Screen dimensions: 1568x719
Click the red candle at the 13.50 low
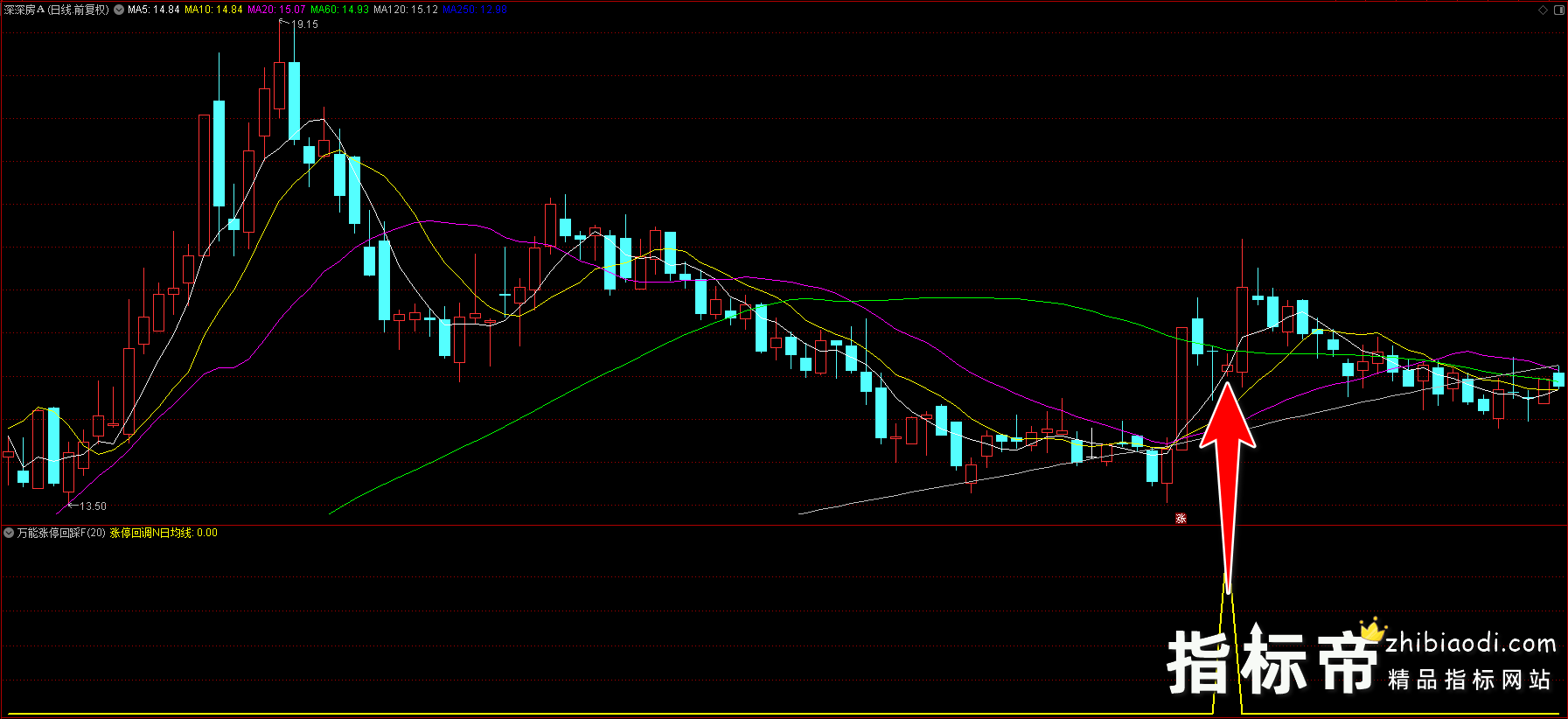[x=69, y=473]
